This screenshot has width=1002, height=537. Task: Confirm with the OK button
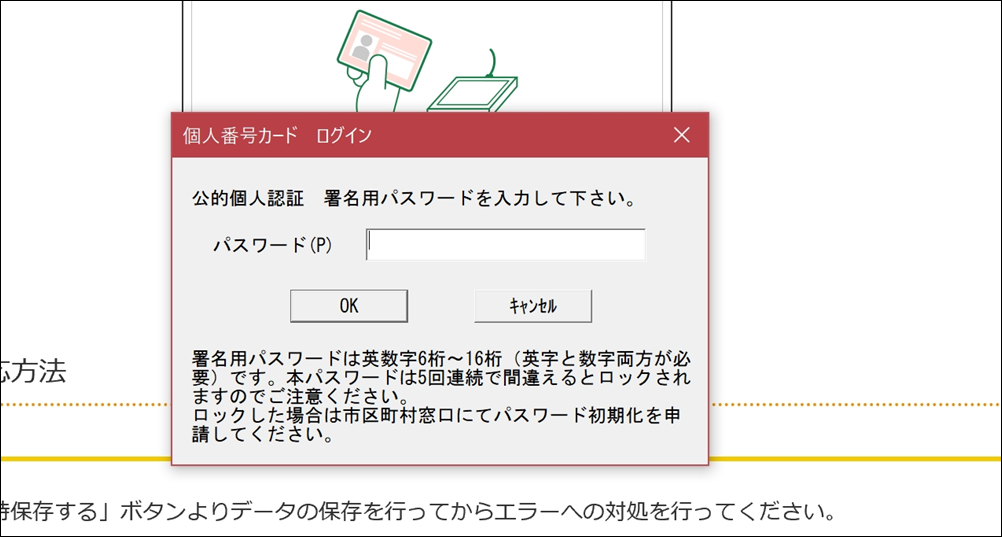tap(349, 306)
